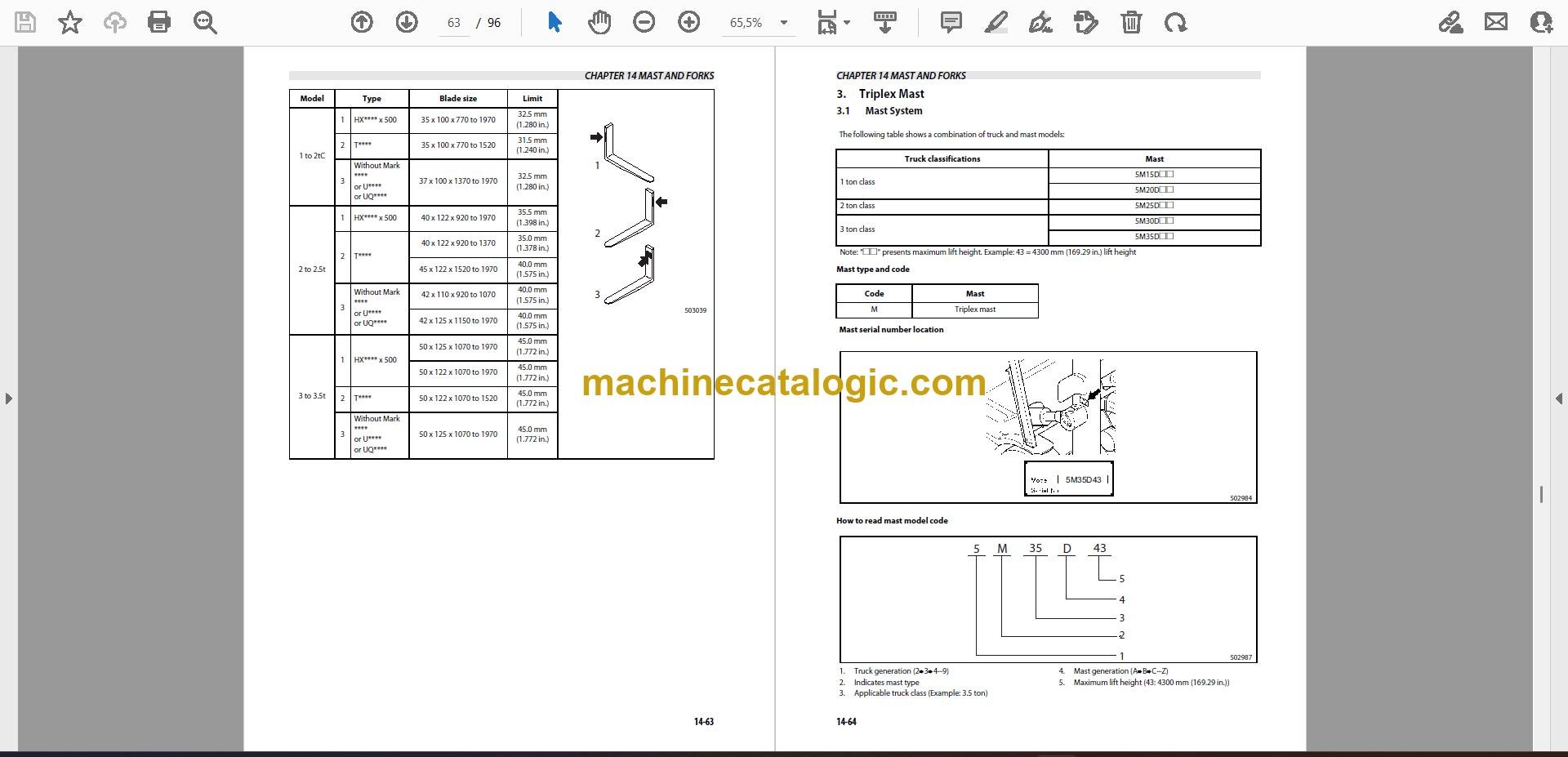This screenshot has width=1568, height=757.
Task: Zoom out with minus button
Action: tap(644, 22)
